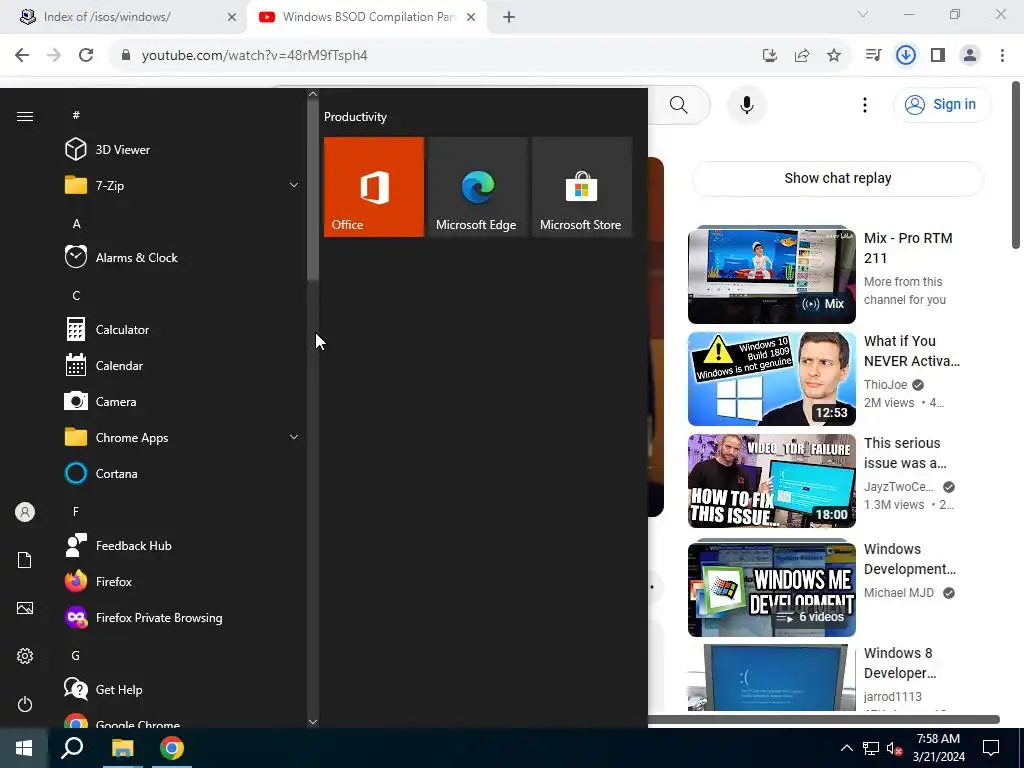Image resolution: width=1024 pixels, height=768 pixels.
Task: Open 'Mix - Pro RTM 211' thumbnail
Action: pos(771,275)
